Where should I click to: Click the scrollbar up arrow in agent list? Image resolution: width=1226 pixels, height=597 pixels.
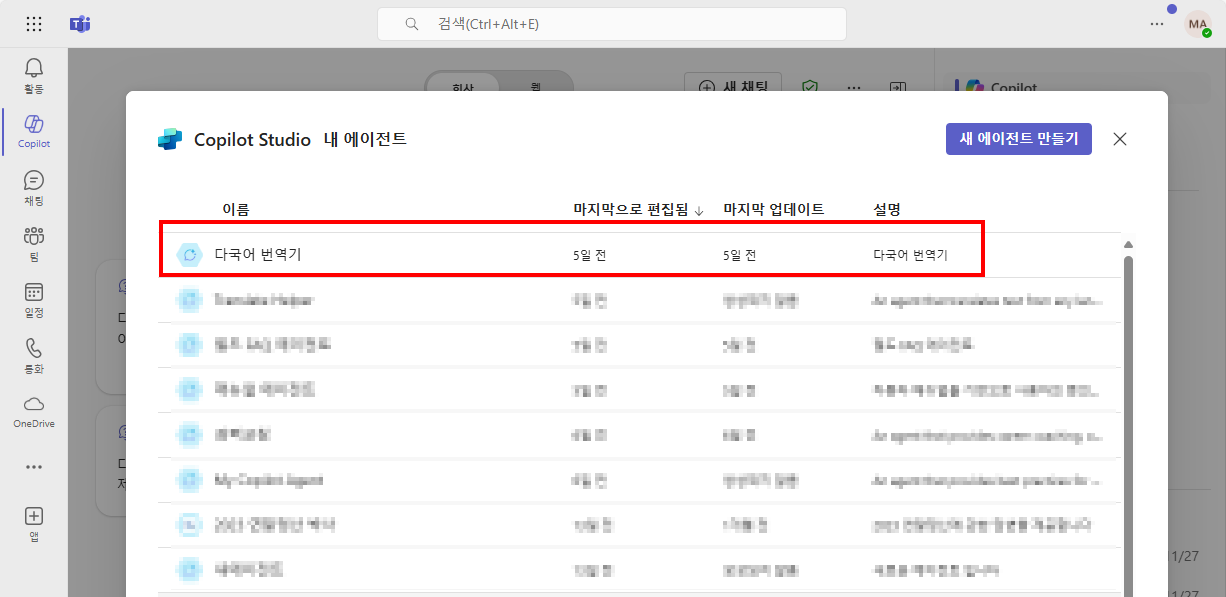[x=1129, y=245]
